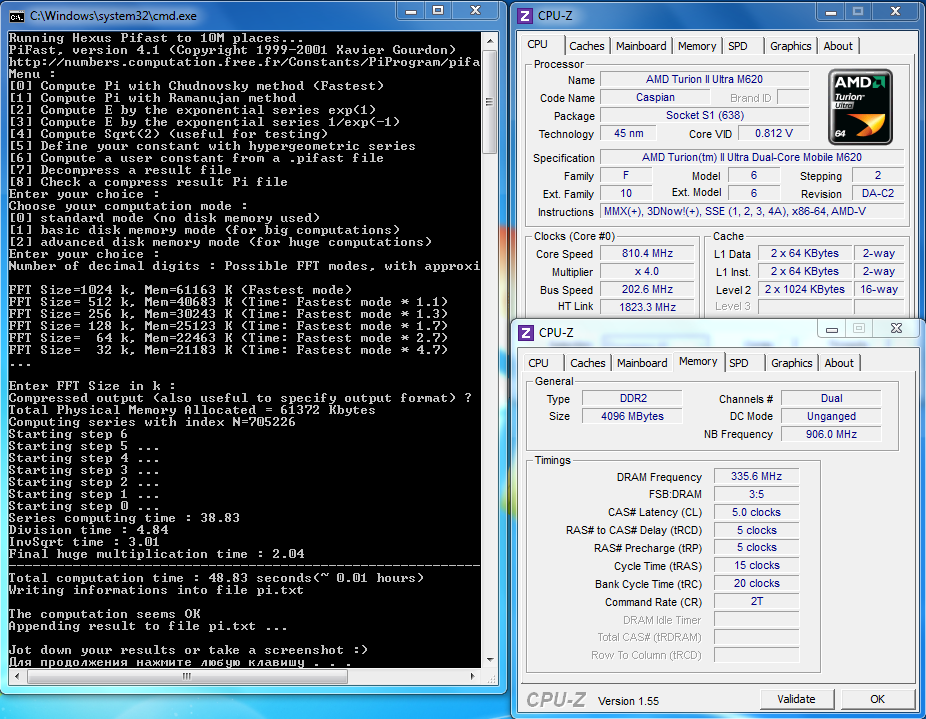
Task: Click the Cycle Time tRAS '15 clocks'
Action: pyautogui.click(x=757, y=565)
